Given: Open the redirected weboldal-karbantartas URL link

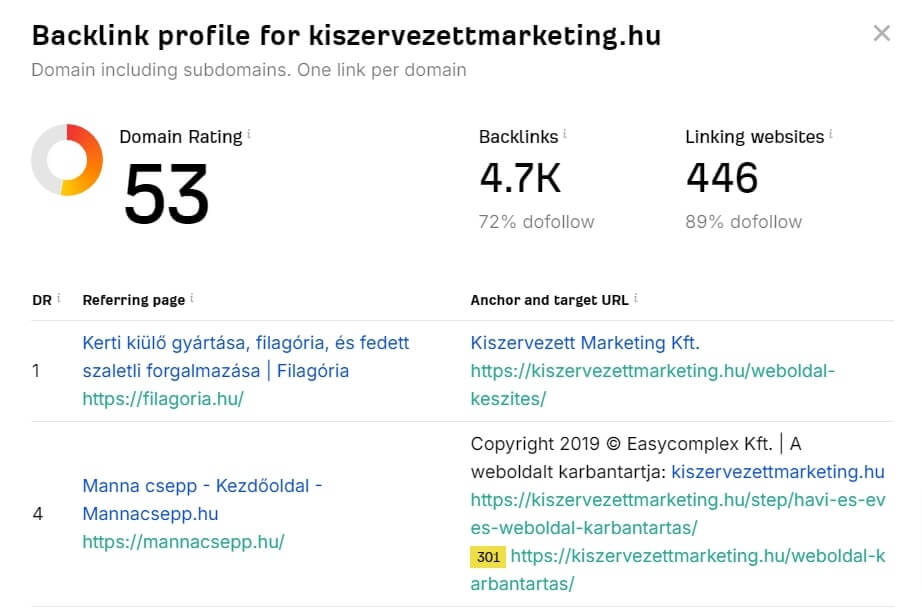Looking at the screenshot, I should click(678, 570).
